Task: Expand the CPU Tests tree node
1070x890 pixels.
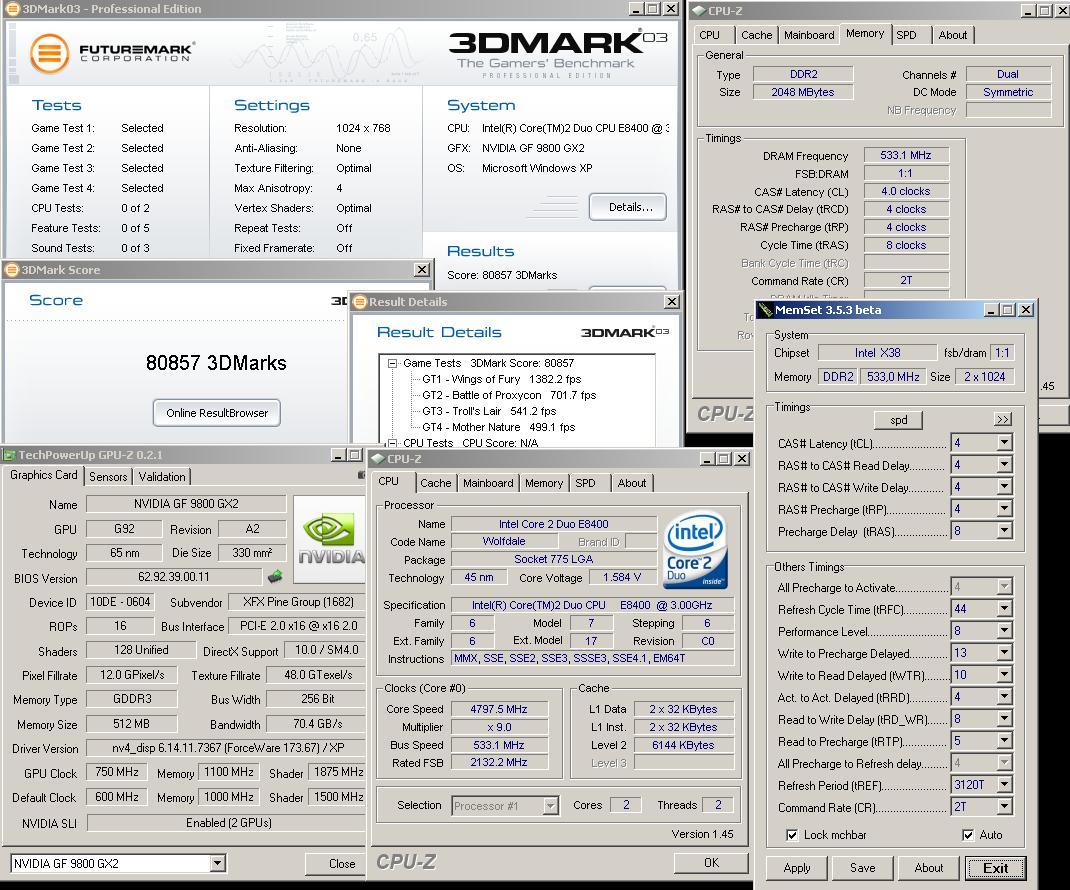Action: pyautogui.click(x=392, y=443)
